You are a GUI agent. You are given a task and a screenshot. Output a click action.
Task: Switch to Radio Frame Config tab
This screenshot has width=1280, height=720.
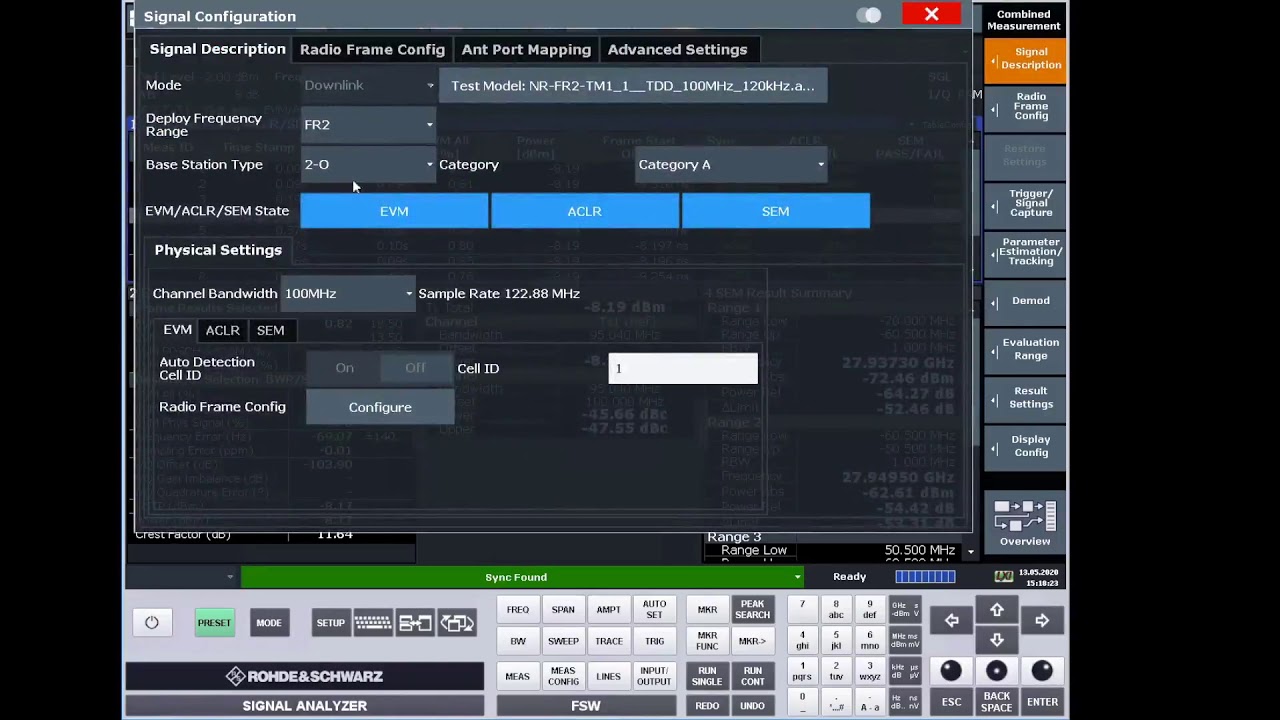[372, 49]
